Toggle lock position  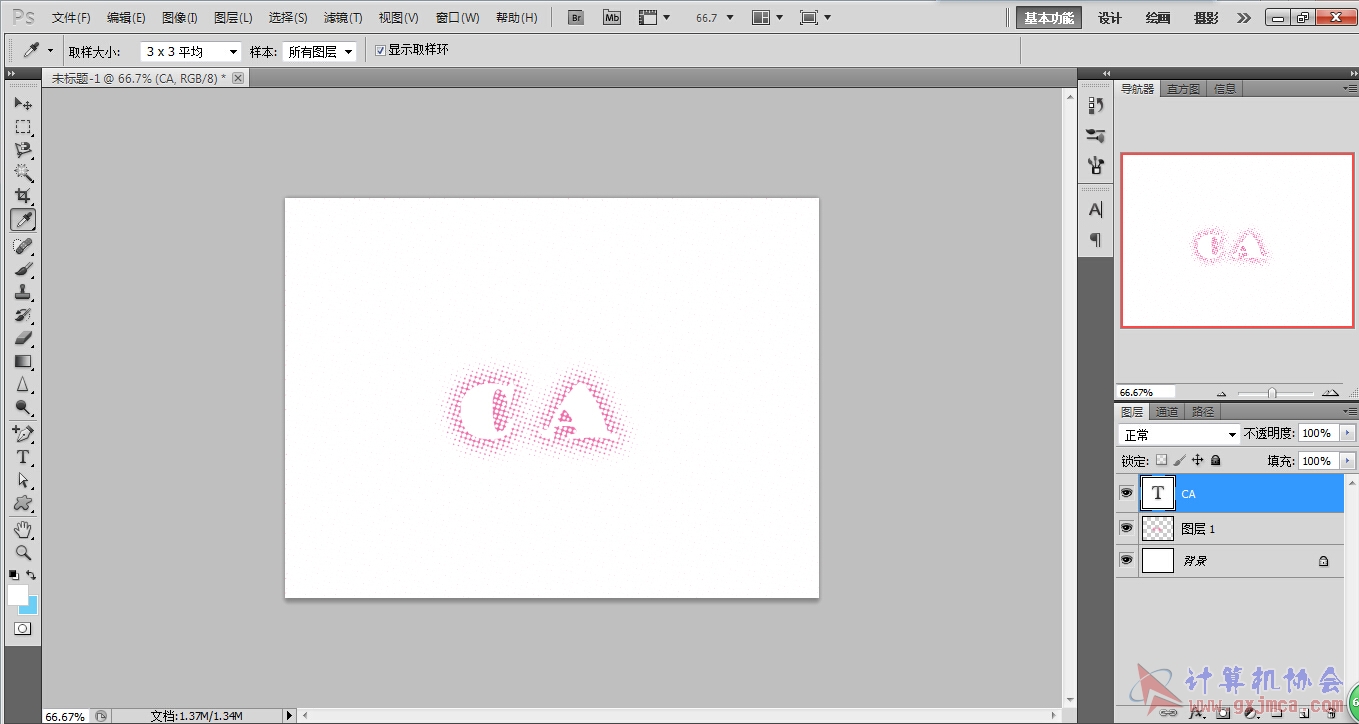(1197, 460)
